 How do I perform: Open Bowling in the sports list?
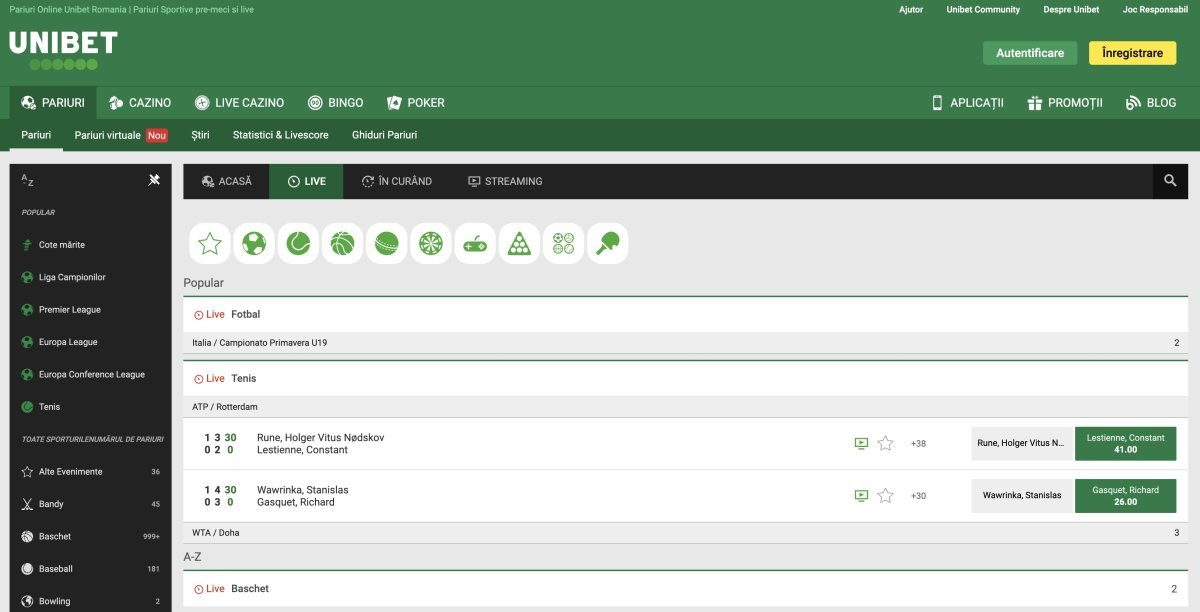[90, 601]
